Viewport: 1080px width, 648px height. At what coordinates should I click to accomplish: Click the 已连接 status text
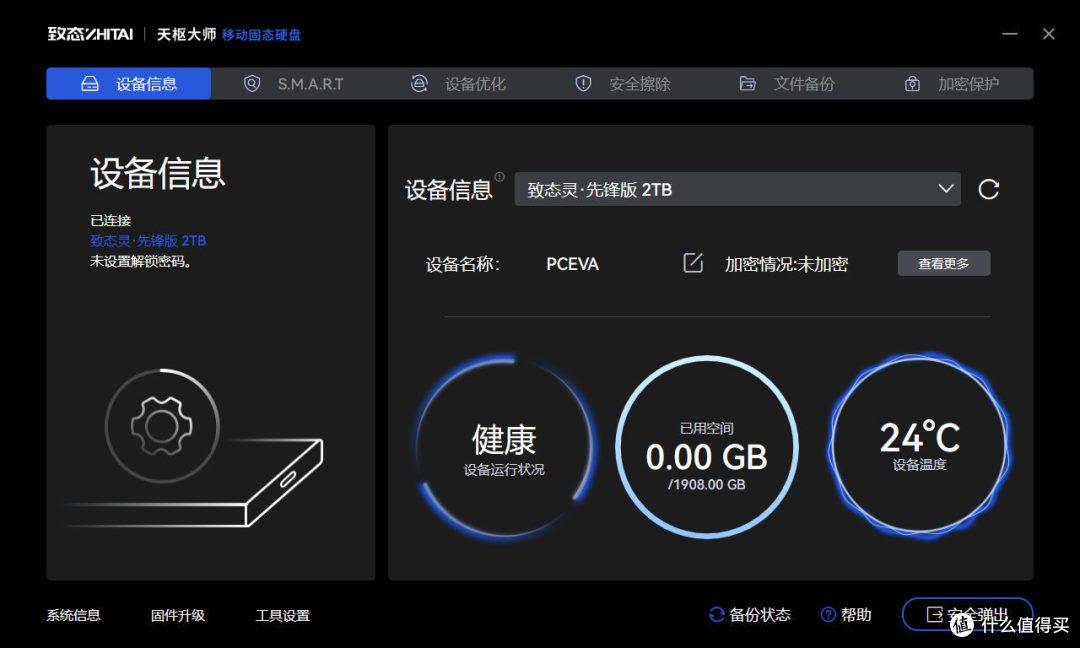[x=110, y=220]
